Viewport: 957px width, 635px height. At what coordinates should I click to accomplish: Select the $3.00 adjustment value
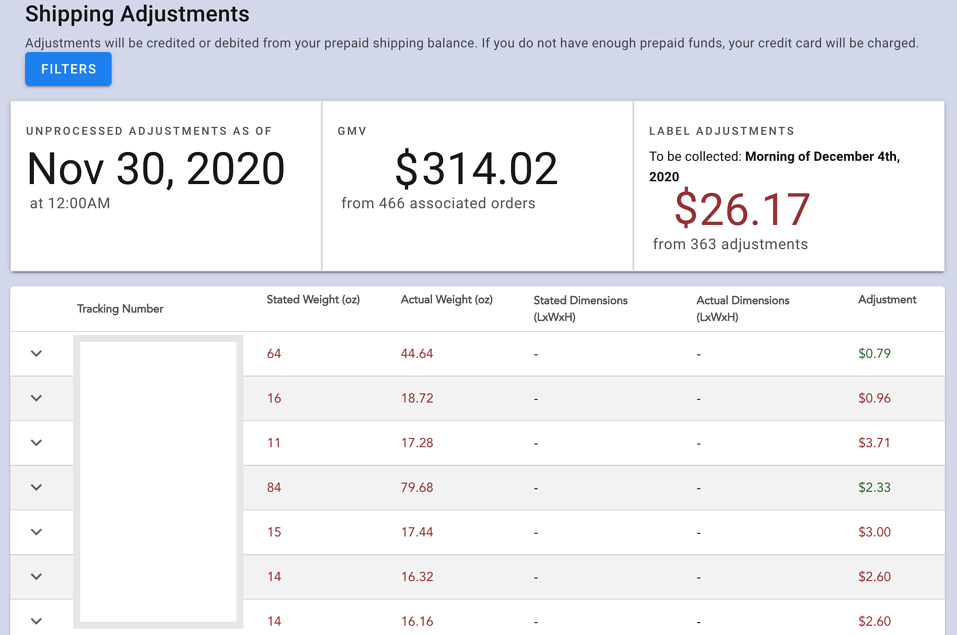[875, 532]
